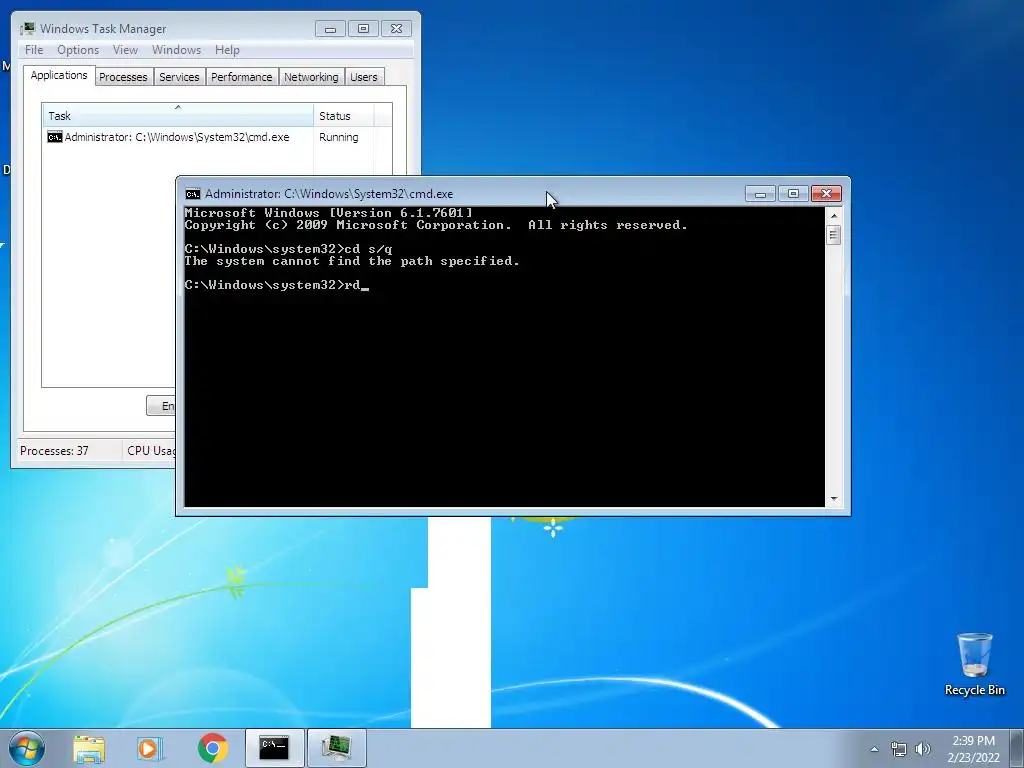Select the Running status cell

(x=338, y=137)
